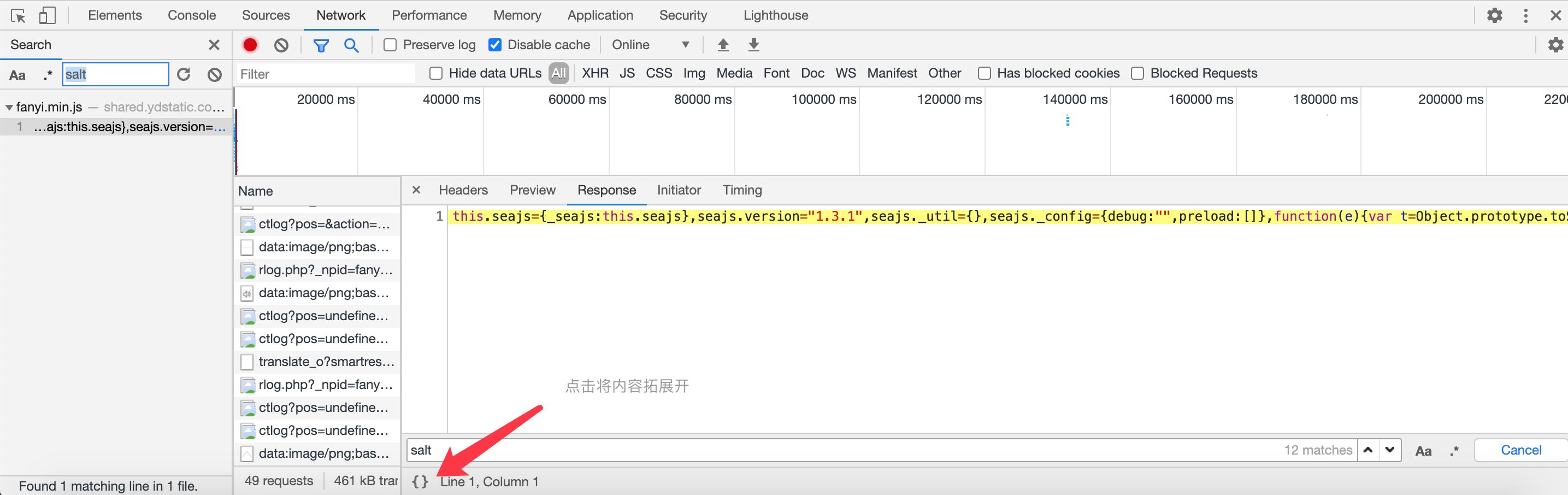Focus the response search field containing salt
The image size is (1568, 495).
[881, 450]
